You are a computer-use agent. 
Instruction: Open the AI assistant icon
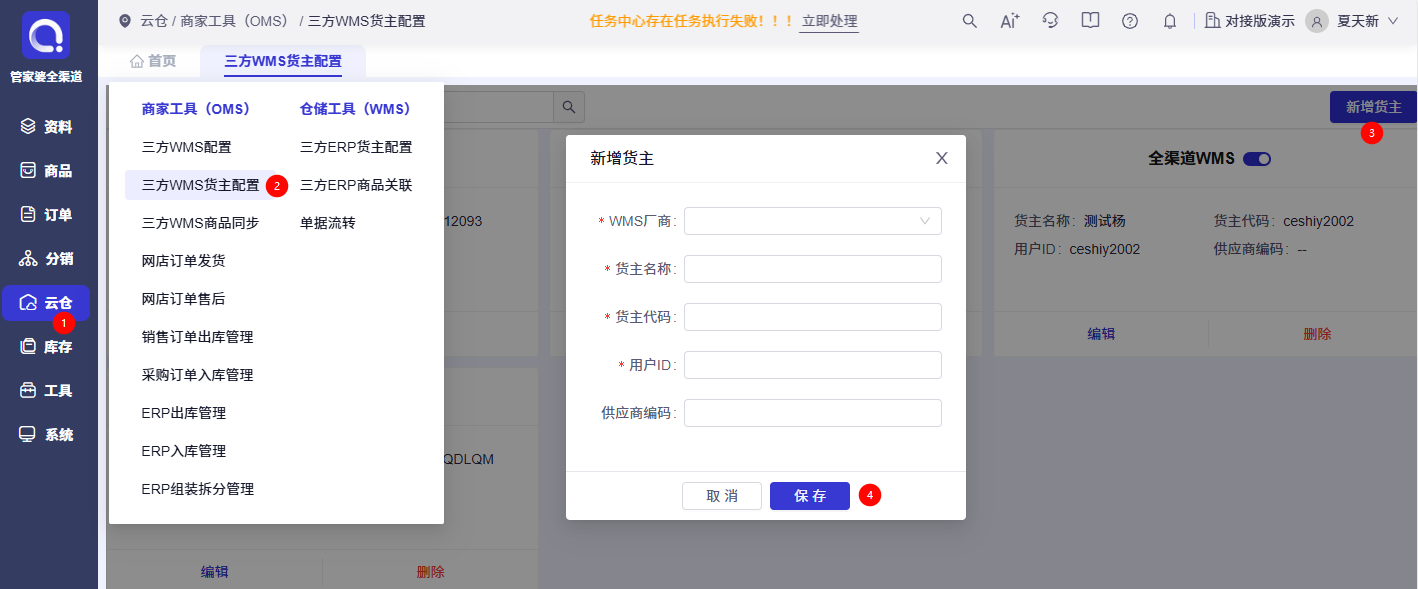[x=1009, y=21]
